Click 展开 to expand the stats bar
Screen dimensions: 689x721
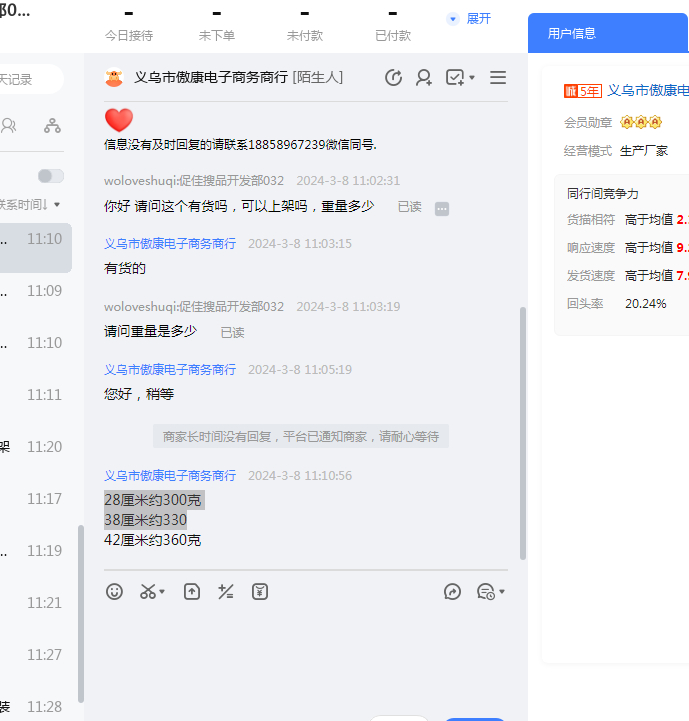coord(470,19)
